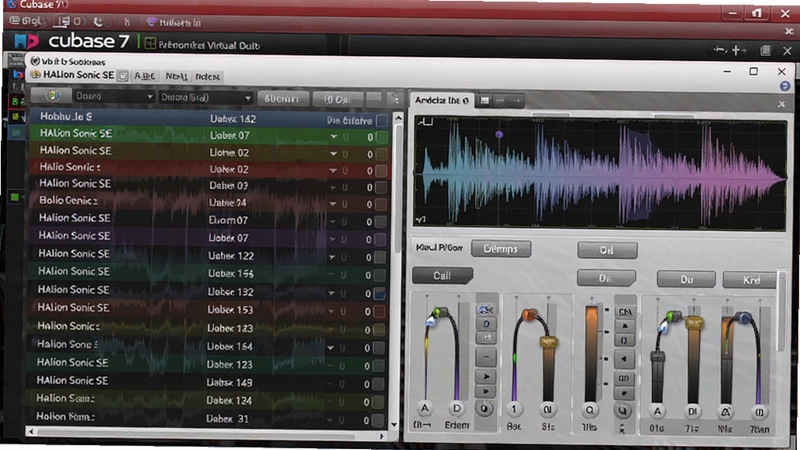800x450 pixels.
Task: Click the Oal button
Action: point(607,251)
